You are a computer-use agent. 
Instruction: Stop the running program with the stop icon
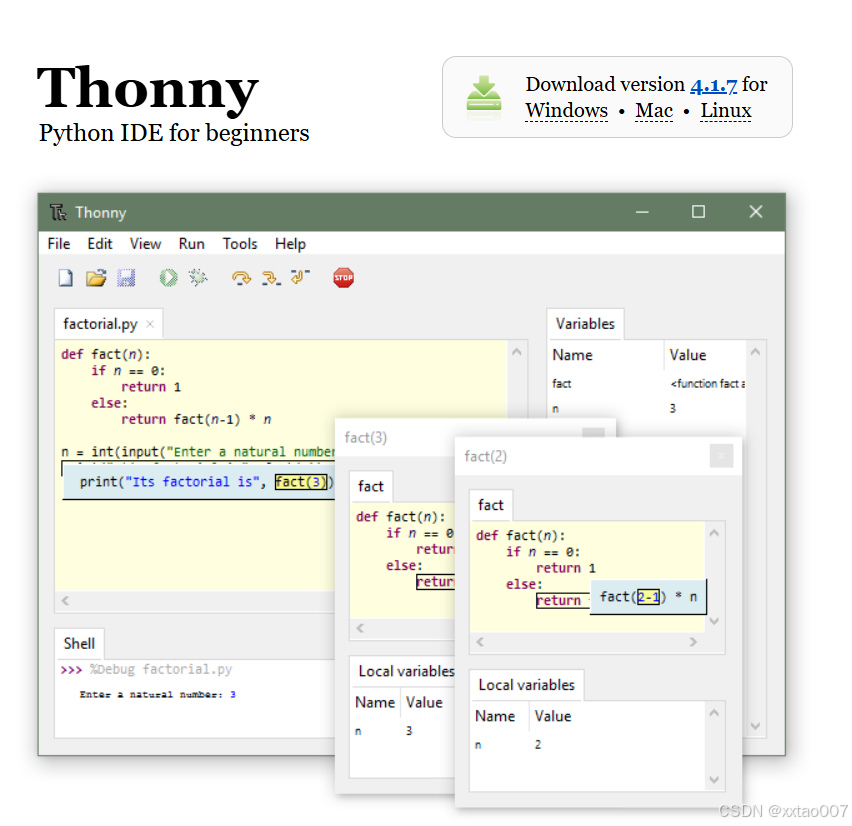coord(343,277)
